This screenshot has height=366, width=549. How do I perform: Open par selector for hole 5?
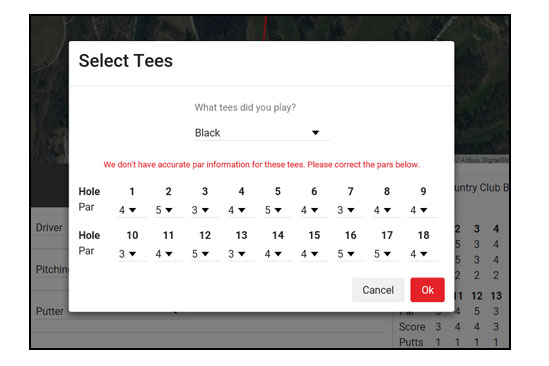pyautogui.click(x=278, y=210)
